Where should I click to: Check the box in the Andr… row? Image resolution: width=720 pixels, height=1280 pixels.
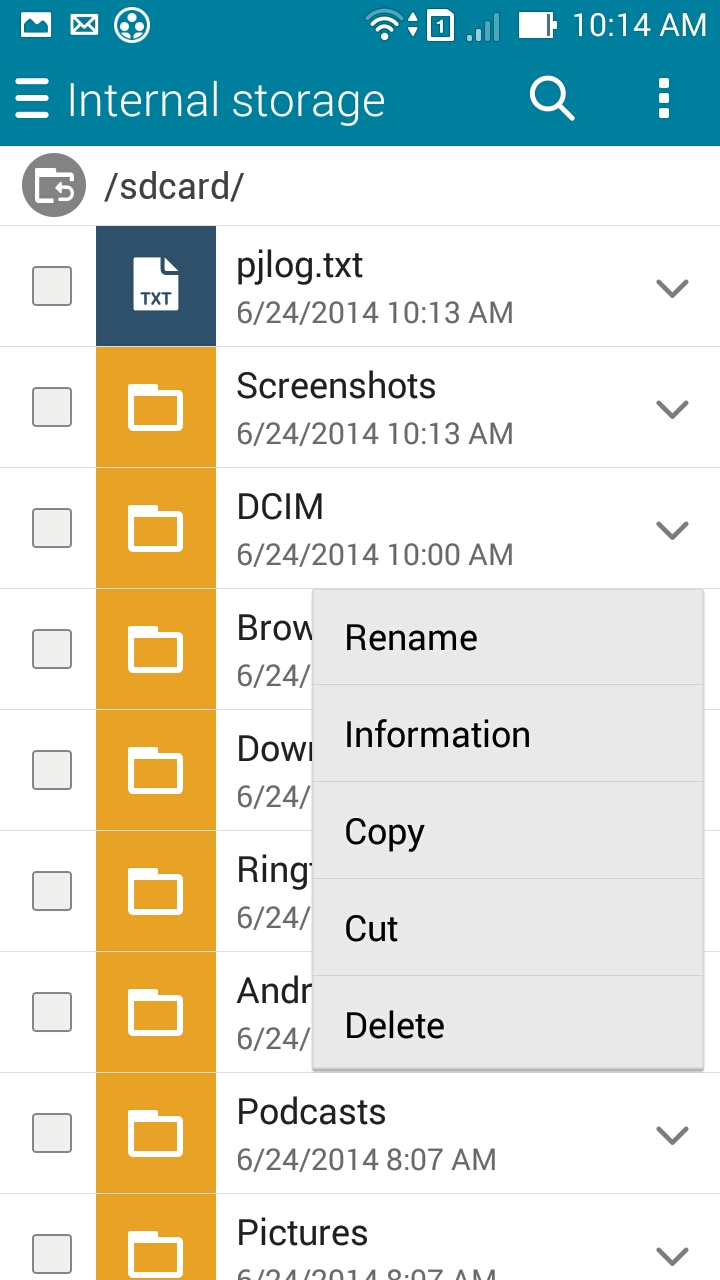[52, 1012]
